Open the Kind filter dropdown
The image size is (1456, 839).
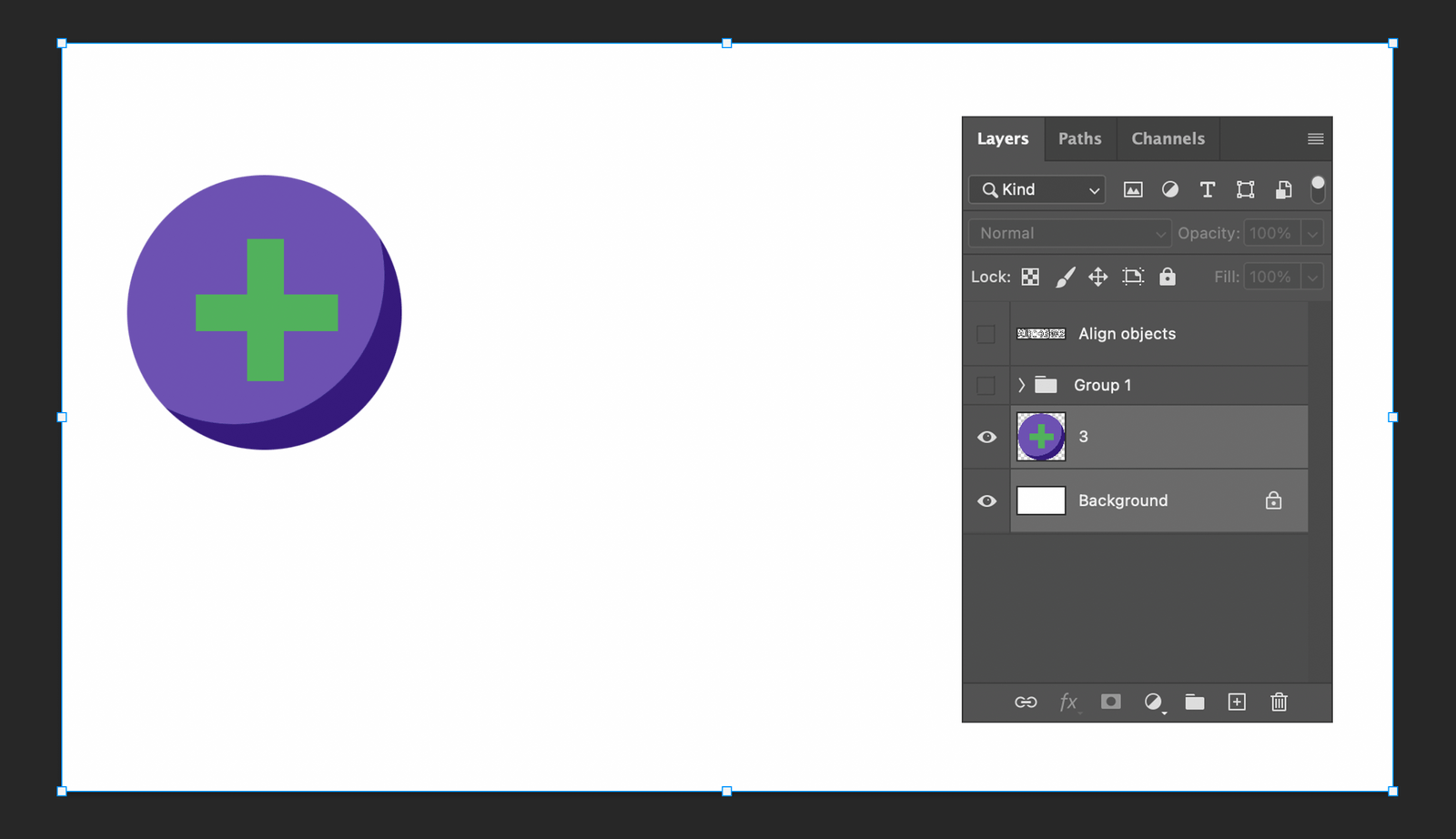tap(1036, 189)
